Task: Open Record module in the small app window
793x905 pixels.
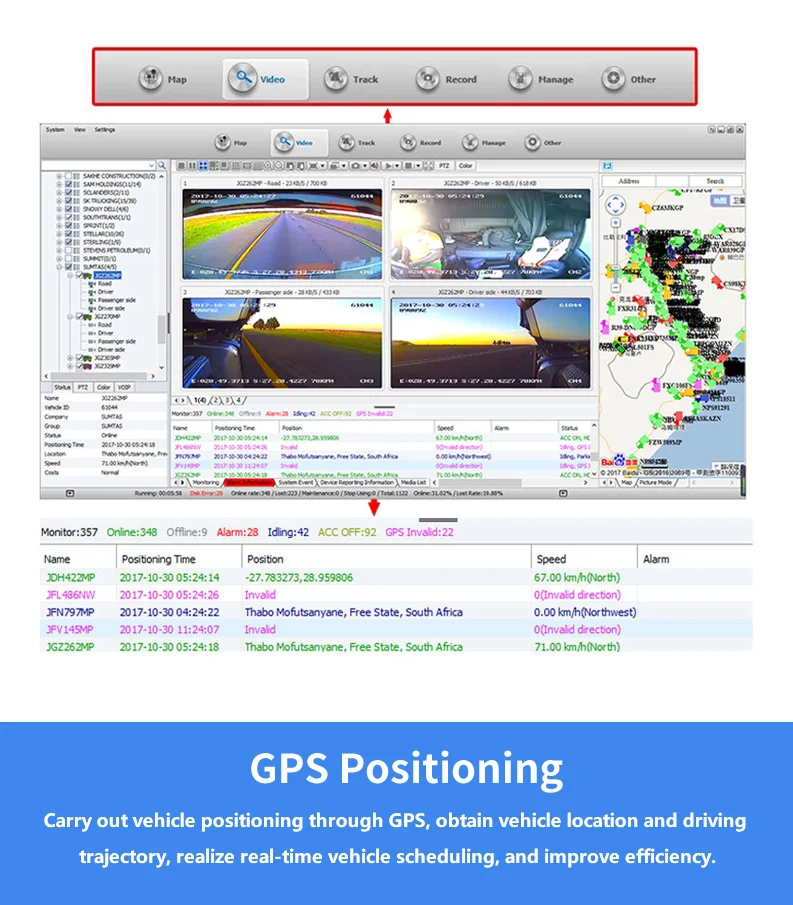Action: pyautogui.click(x=421, y=142)
